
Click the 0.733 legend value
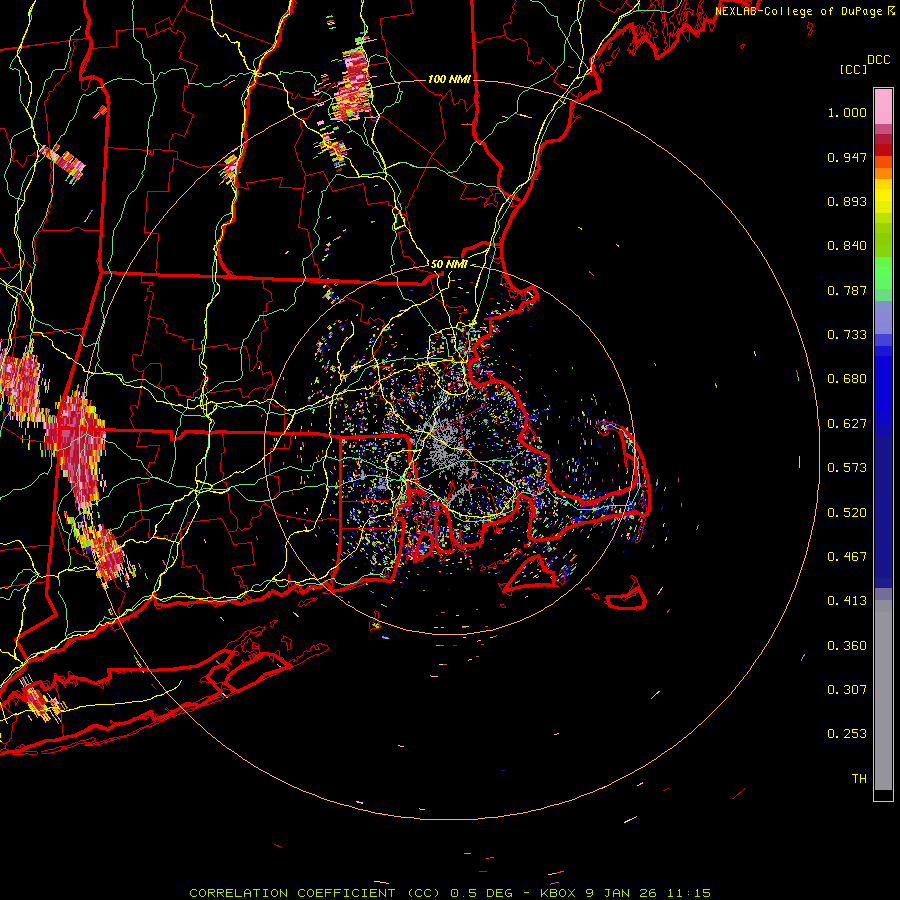coord(847,335)
